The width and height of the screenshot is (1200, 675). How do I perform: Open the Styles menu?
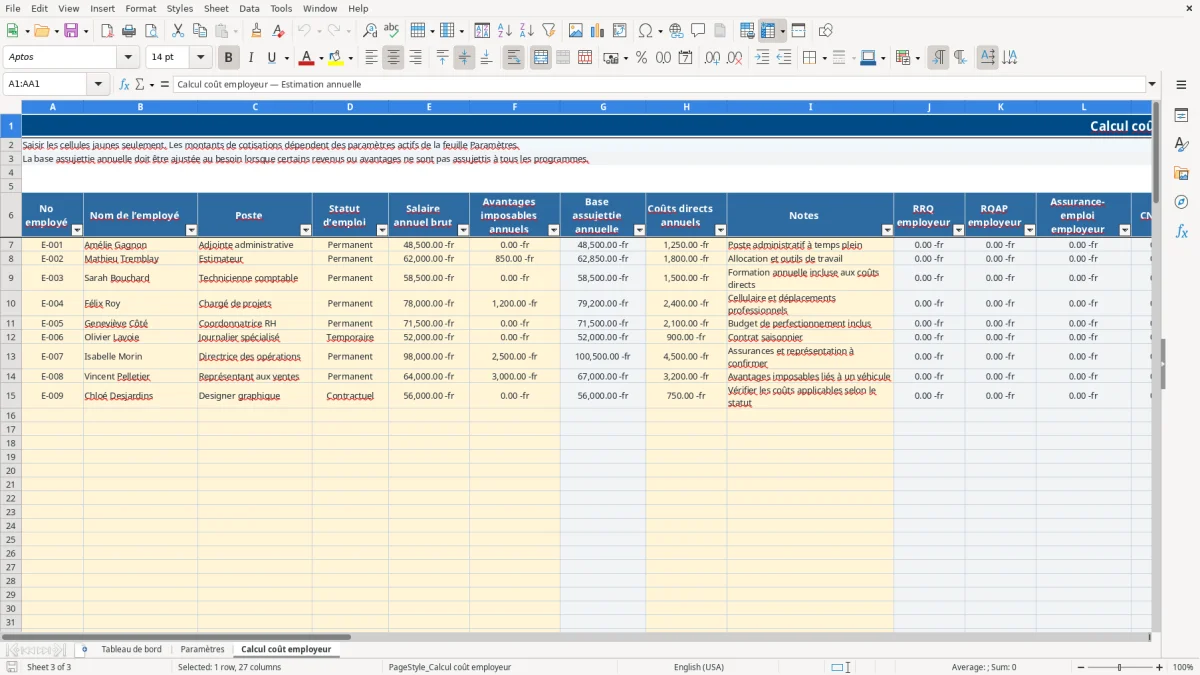180,8
